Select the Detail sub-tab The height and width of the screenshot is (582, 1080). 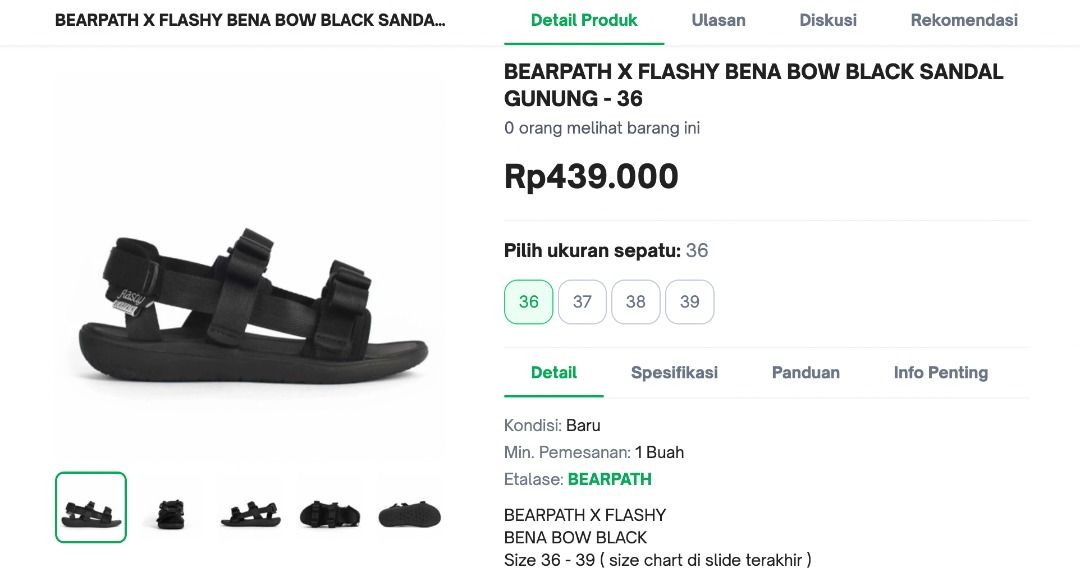[553, 372]
